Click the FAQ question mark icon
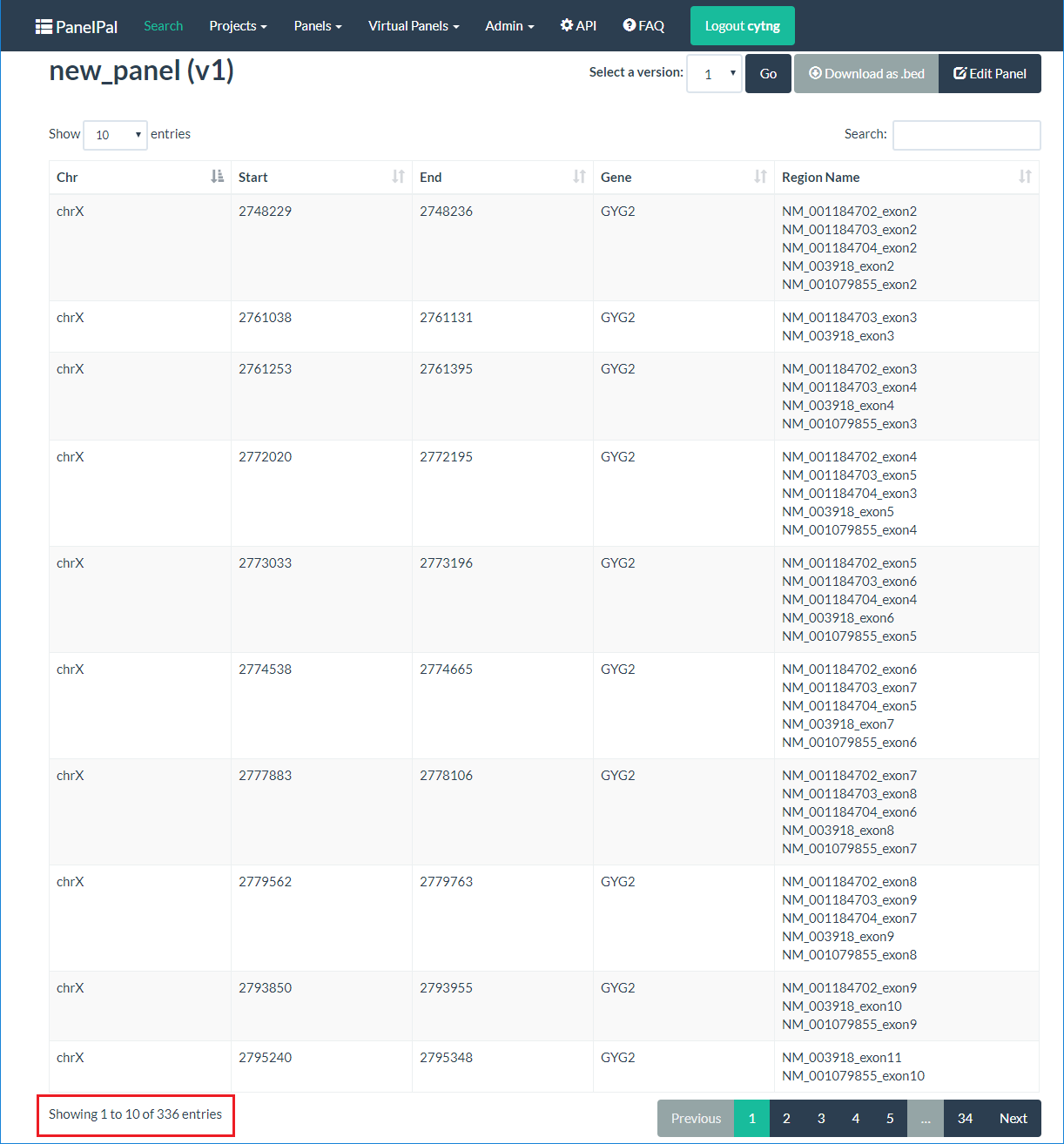The height and width of the screenshot is (1144, 1064). click(630, 25)
